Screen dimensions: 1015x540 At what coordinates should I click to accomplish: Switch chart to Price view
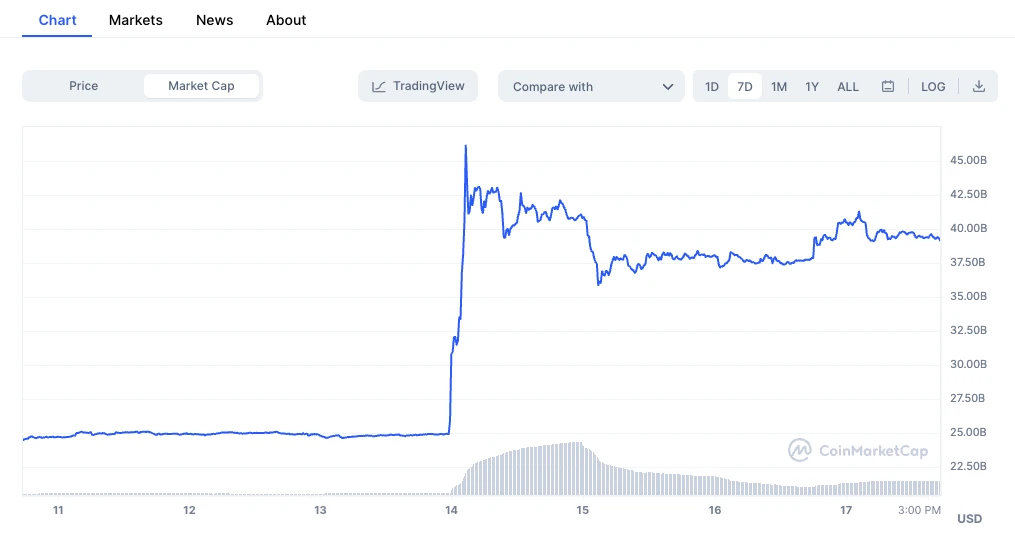click(84, 86)
